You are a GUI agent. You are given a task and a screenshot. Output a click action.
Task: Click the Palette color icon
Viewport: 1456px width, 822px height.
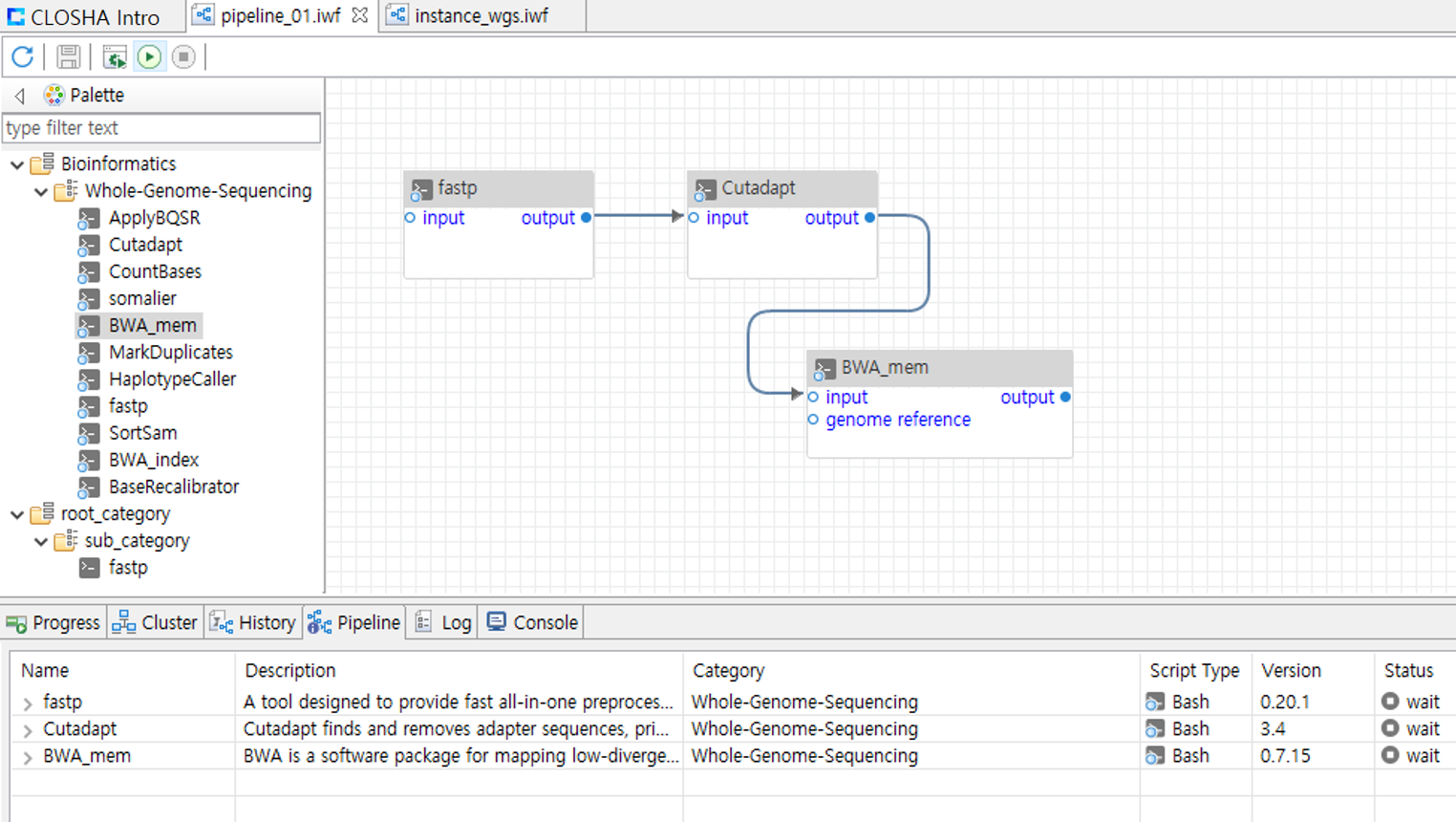click(54, 95)
